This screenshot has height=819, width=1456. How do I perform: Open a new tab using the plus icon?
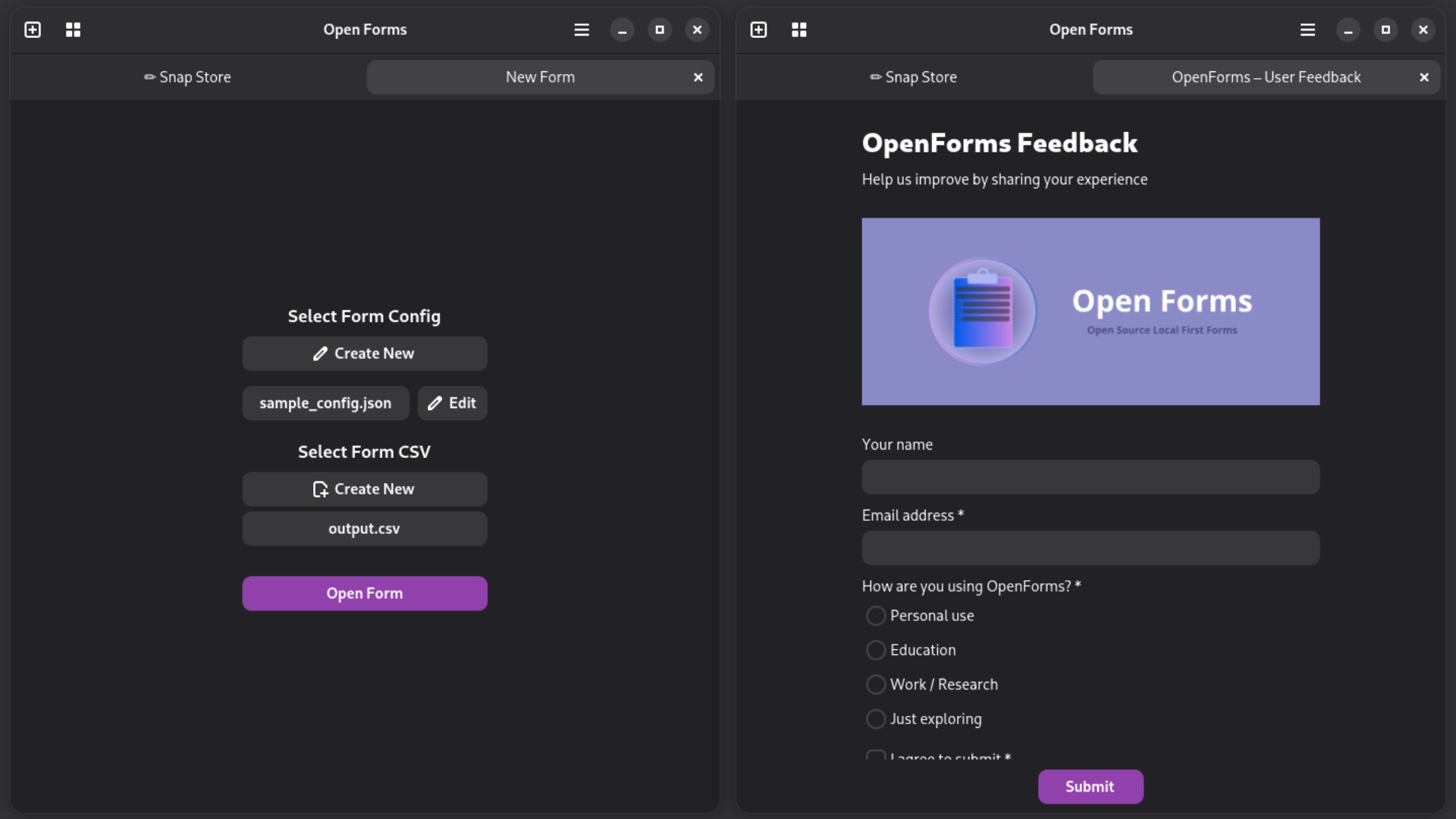click(x=32, y=30)
